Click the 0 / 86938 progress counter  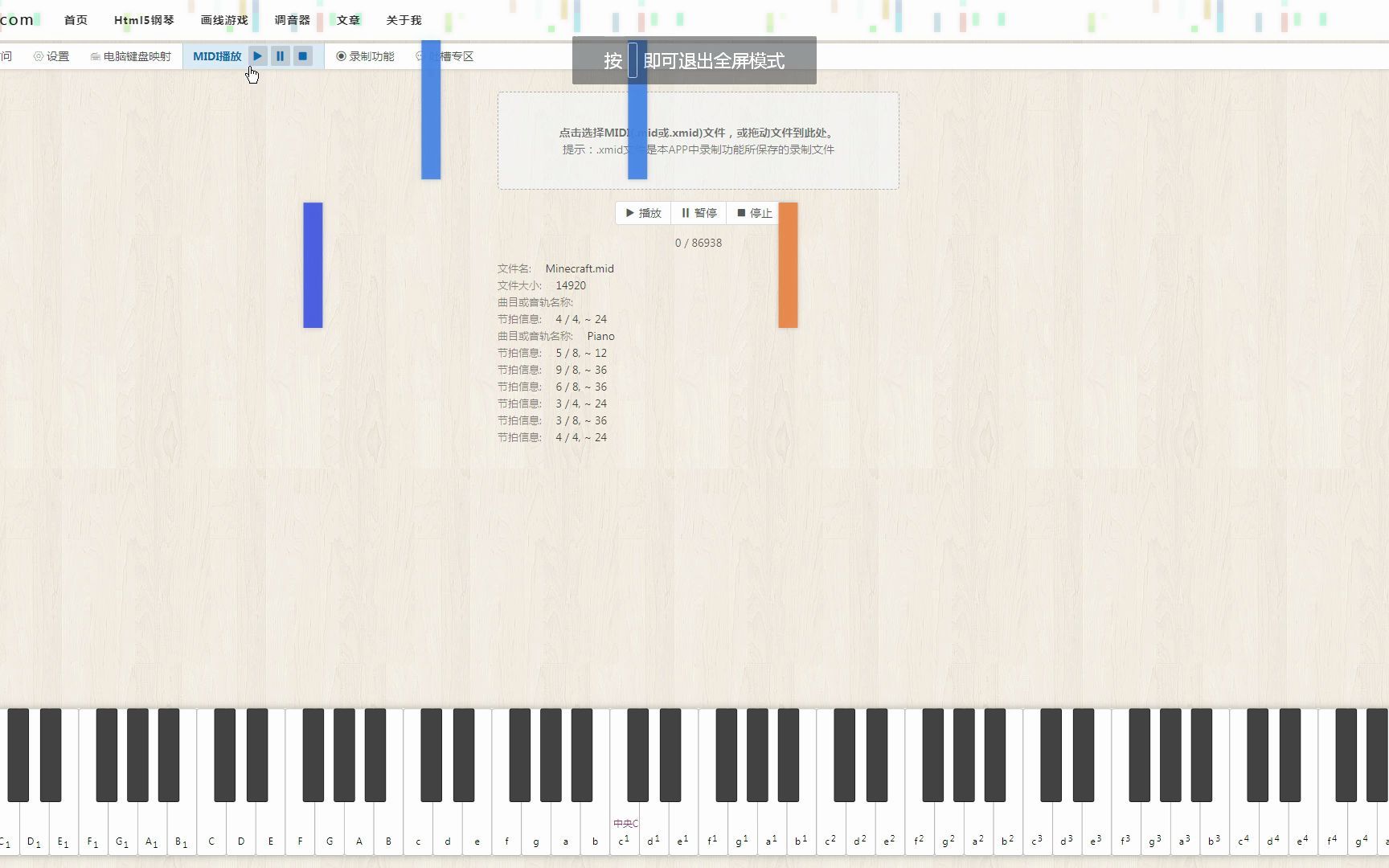pos(699,243)
